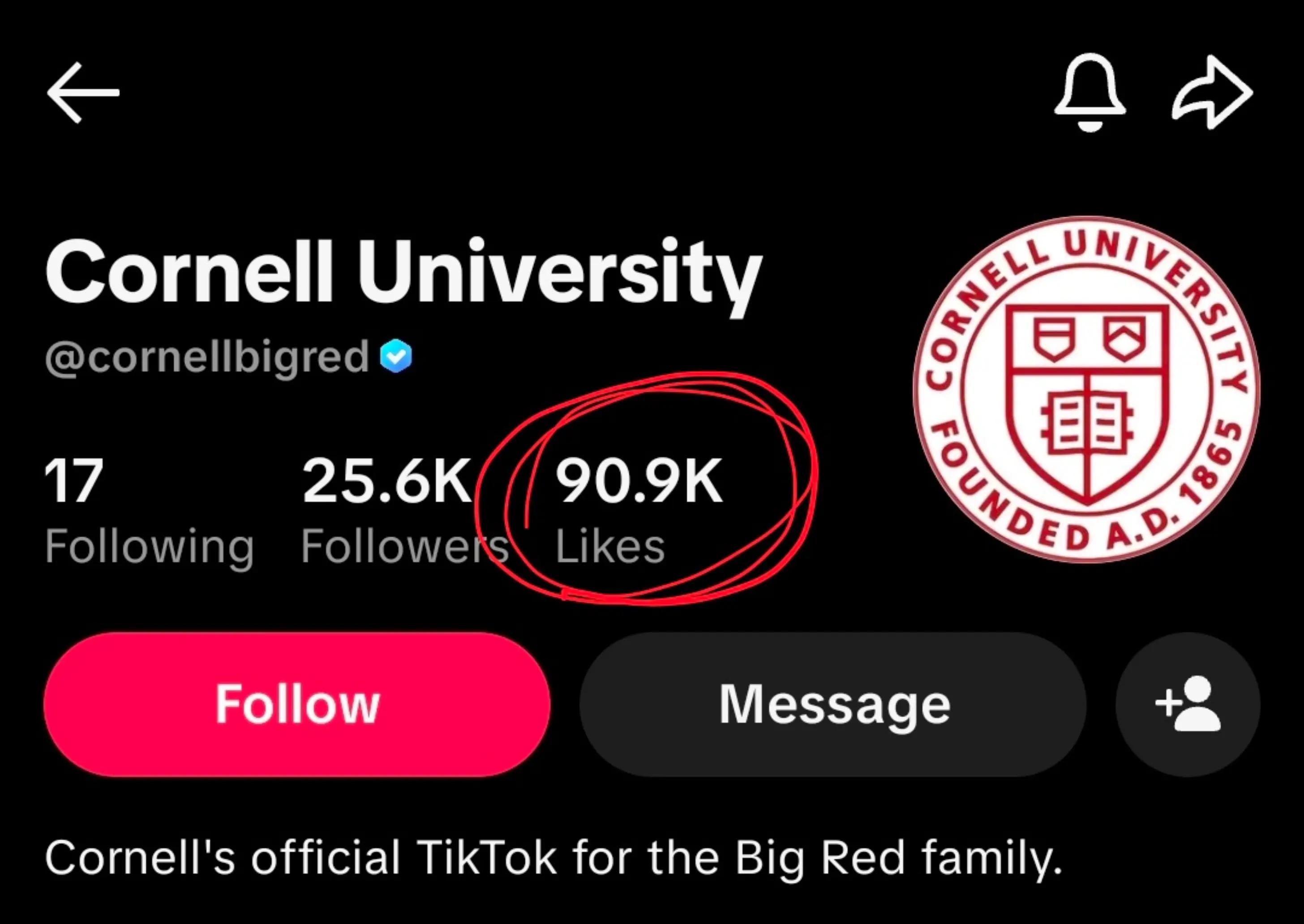Viewport: 1304px width, 924px height.
Task: Tap the @cornellbigred username
Action: (x=208, y=357)
